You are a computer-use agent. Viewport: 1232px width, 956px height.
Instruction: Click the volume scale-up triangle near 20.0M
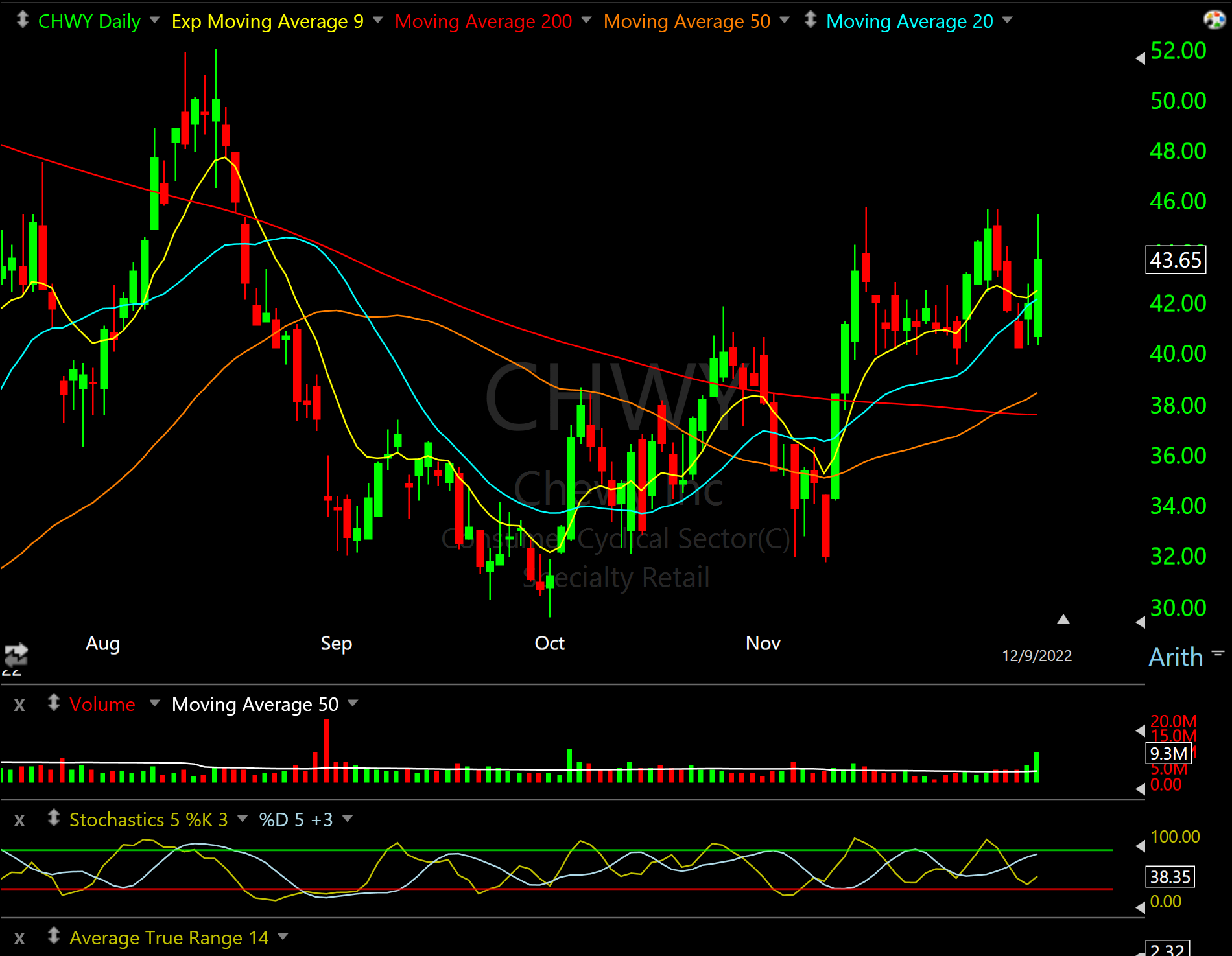(1141, 730)
